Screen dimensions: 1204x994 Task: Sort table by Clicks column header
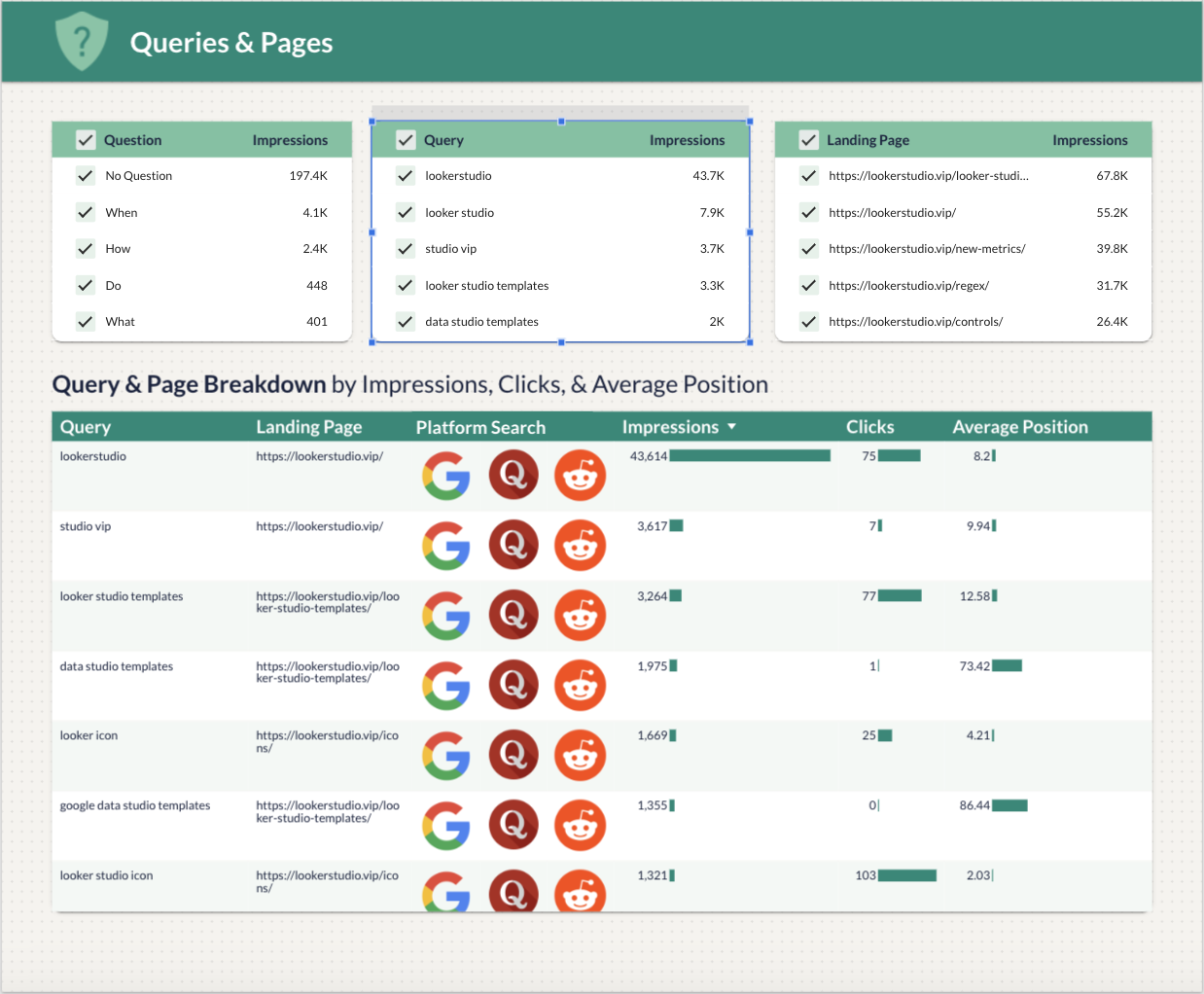pos(870,427)
